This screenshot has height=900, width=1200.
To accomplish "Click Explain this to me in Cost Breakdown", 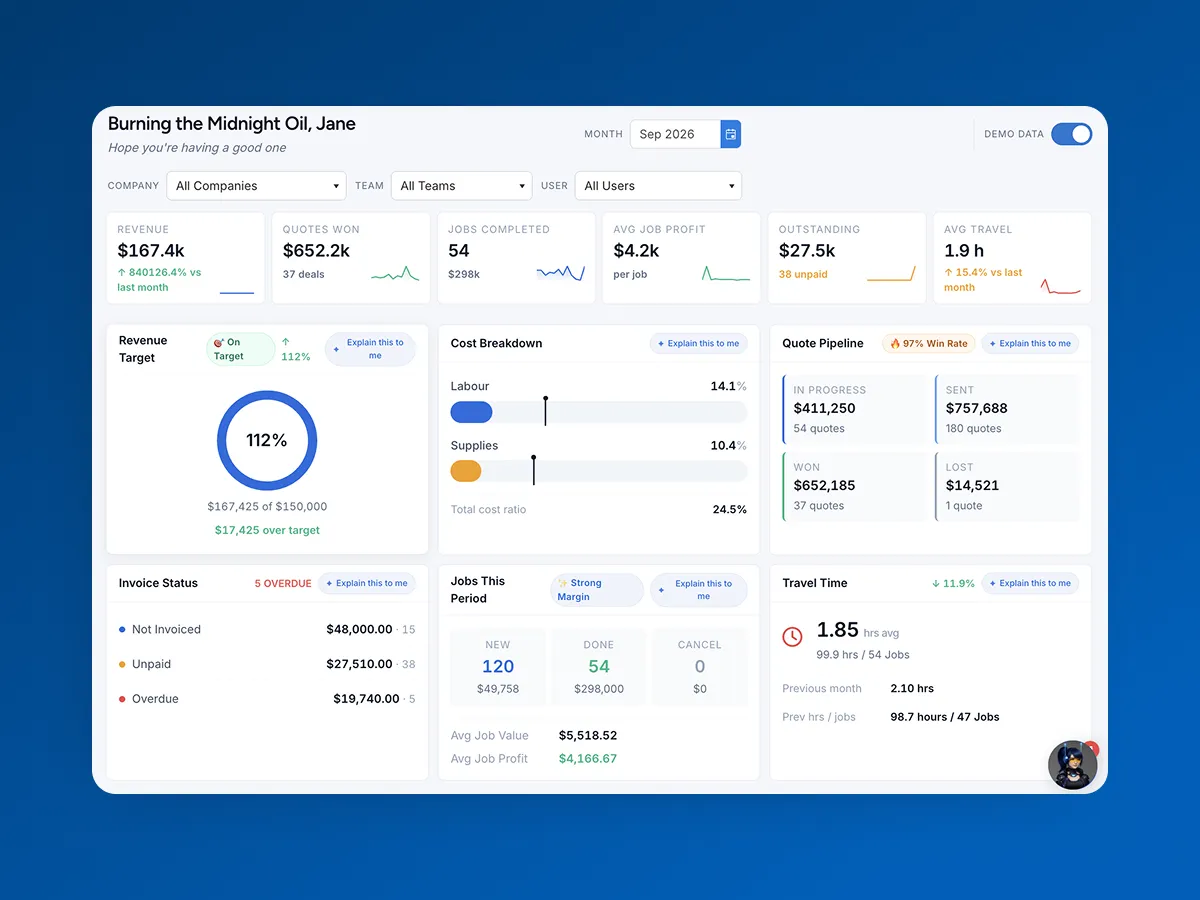I will (698, 343).
